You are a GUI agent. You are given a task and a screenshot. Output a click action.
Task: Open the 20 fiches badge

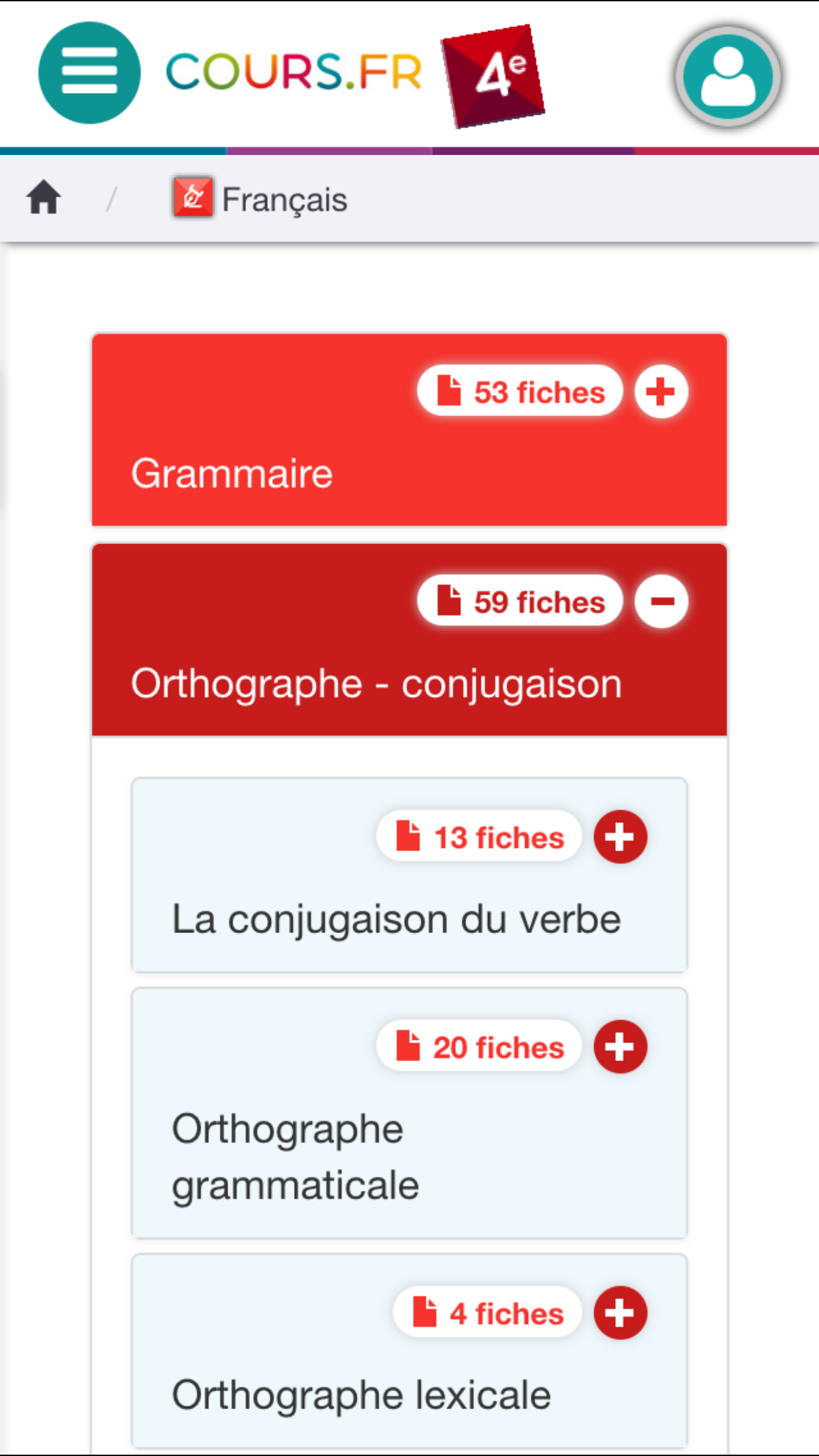pyautogui.click(x=479, y=1047)
